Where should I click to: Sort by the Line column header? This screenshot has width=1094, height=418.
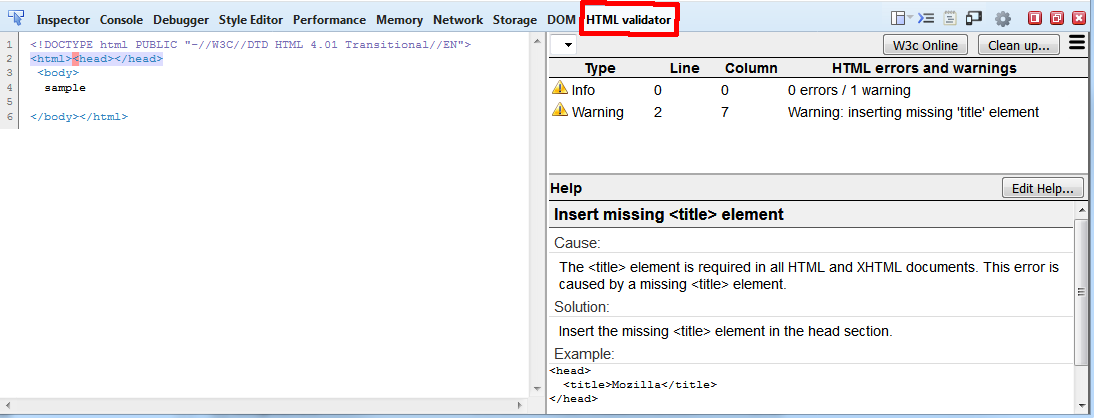click(x=684, y=68)
